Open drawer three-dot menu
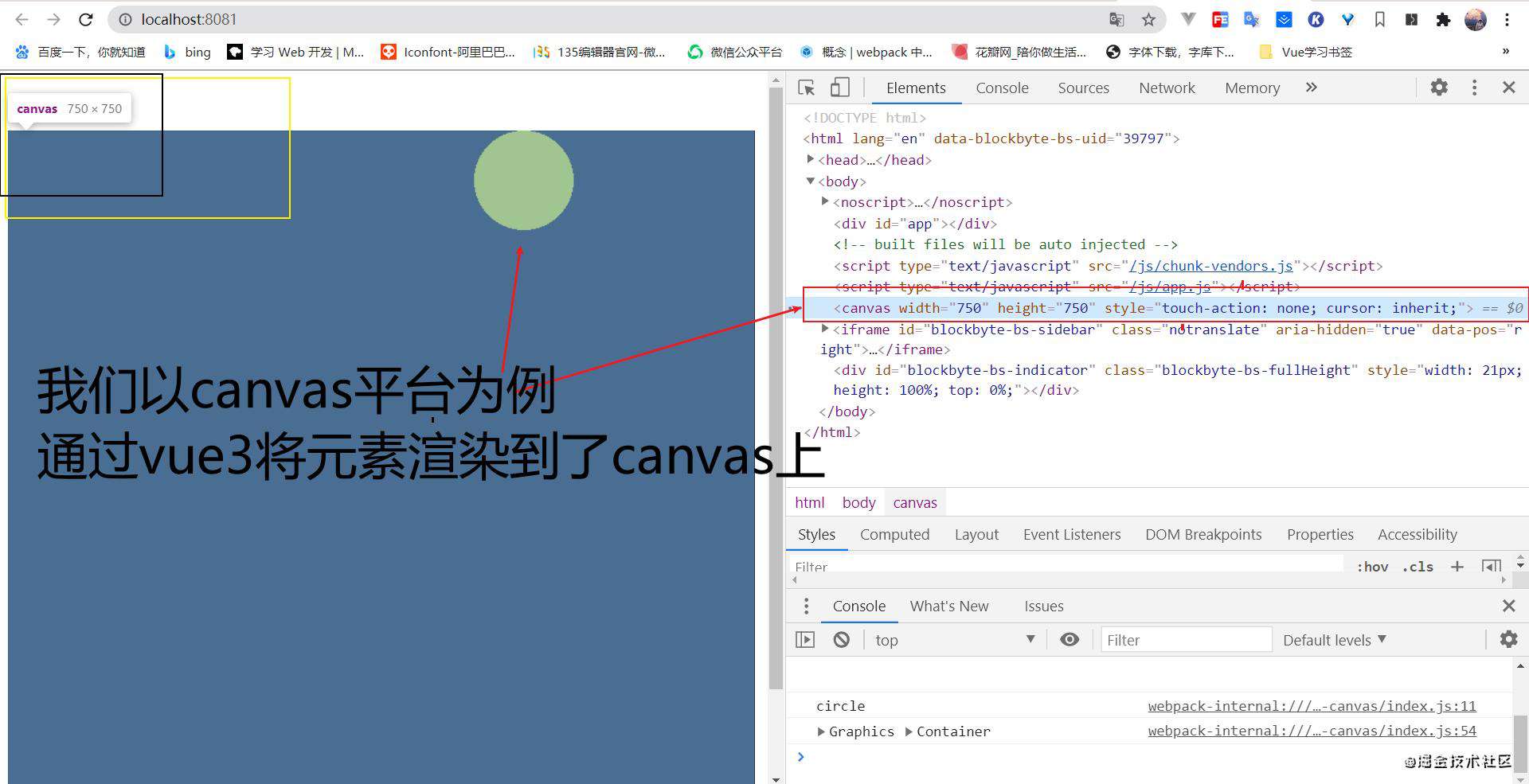Viewport: 1529px width, 784px height. [806, 607]
